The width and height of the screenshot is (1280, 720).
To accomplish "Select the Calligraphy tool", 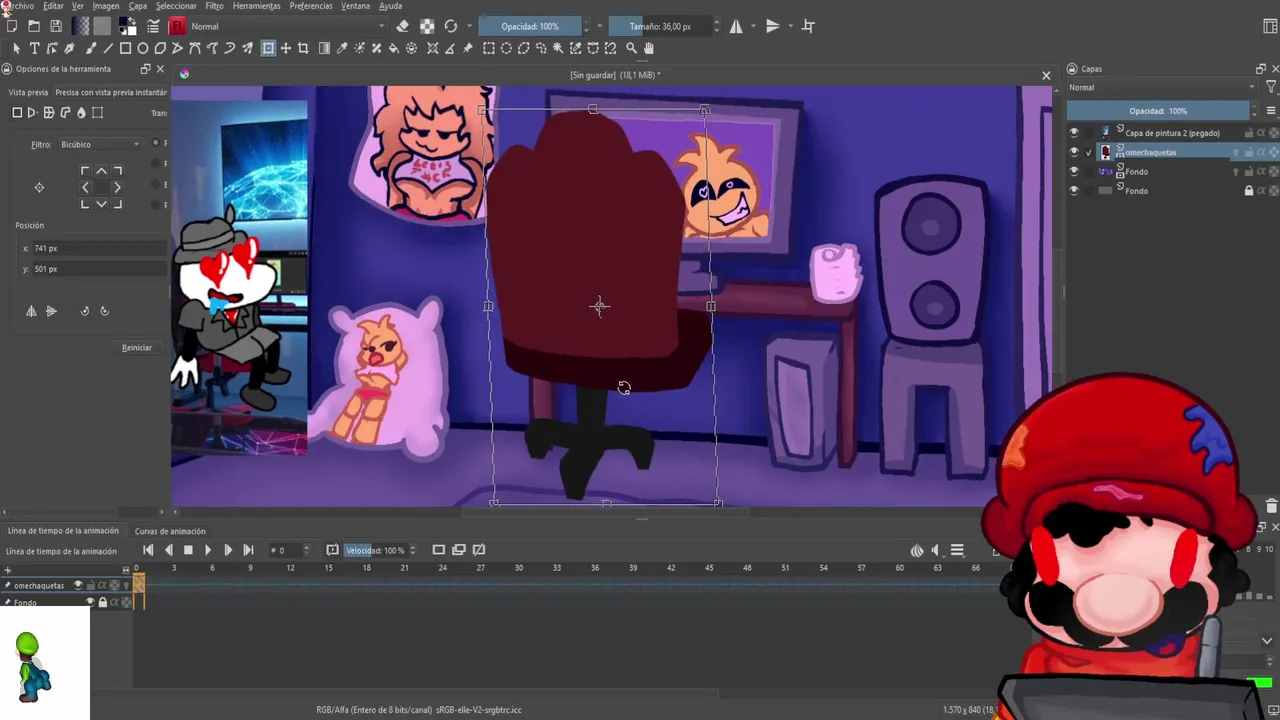I will (69, 48).
